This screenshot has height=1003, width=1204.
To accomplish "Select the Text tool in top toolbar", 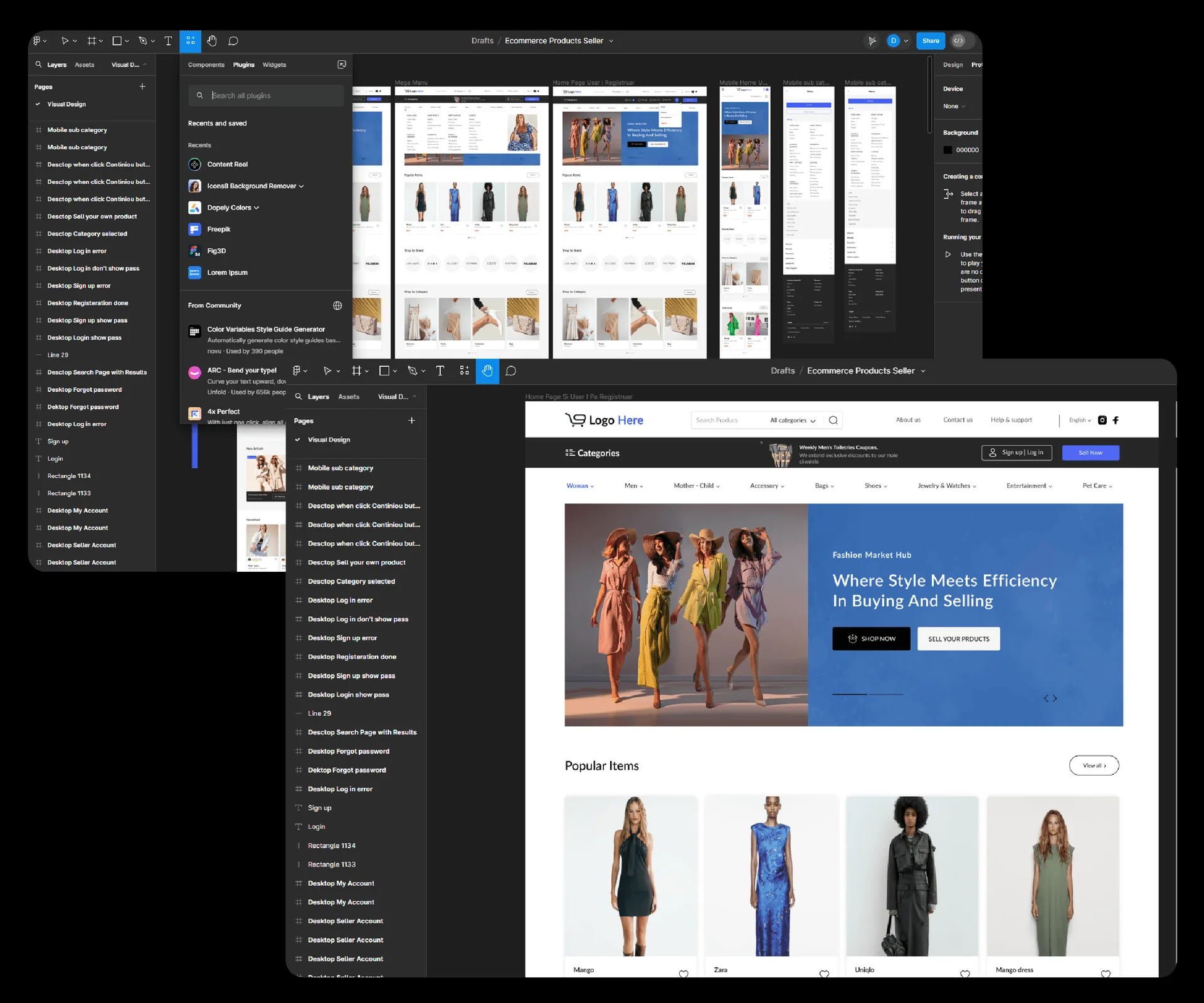I will [x=168, y=41].
